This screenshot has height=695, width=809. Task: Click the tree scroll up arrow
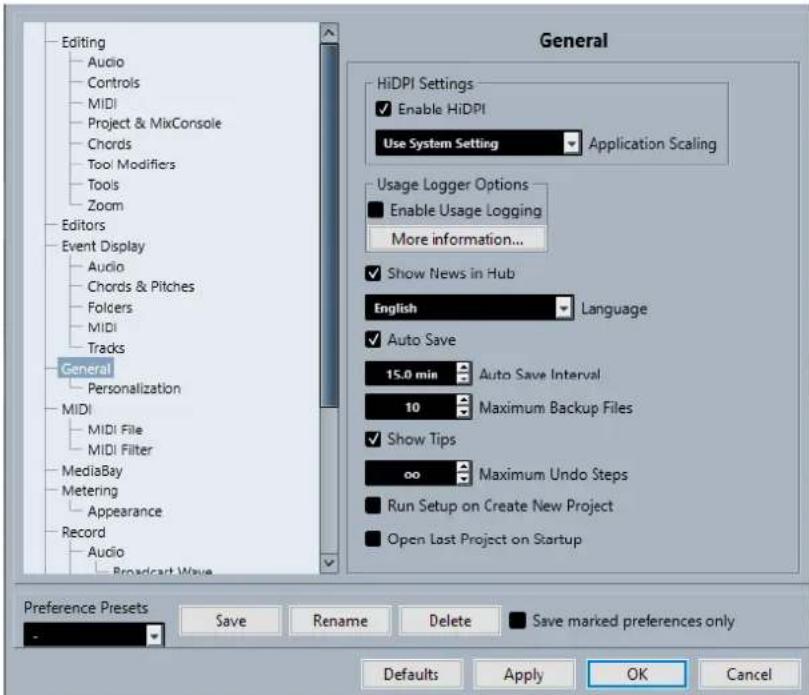(x=329, y=33)
